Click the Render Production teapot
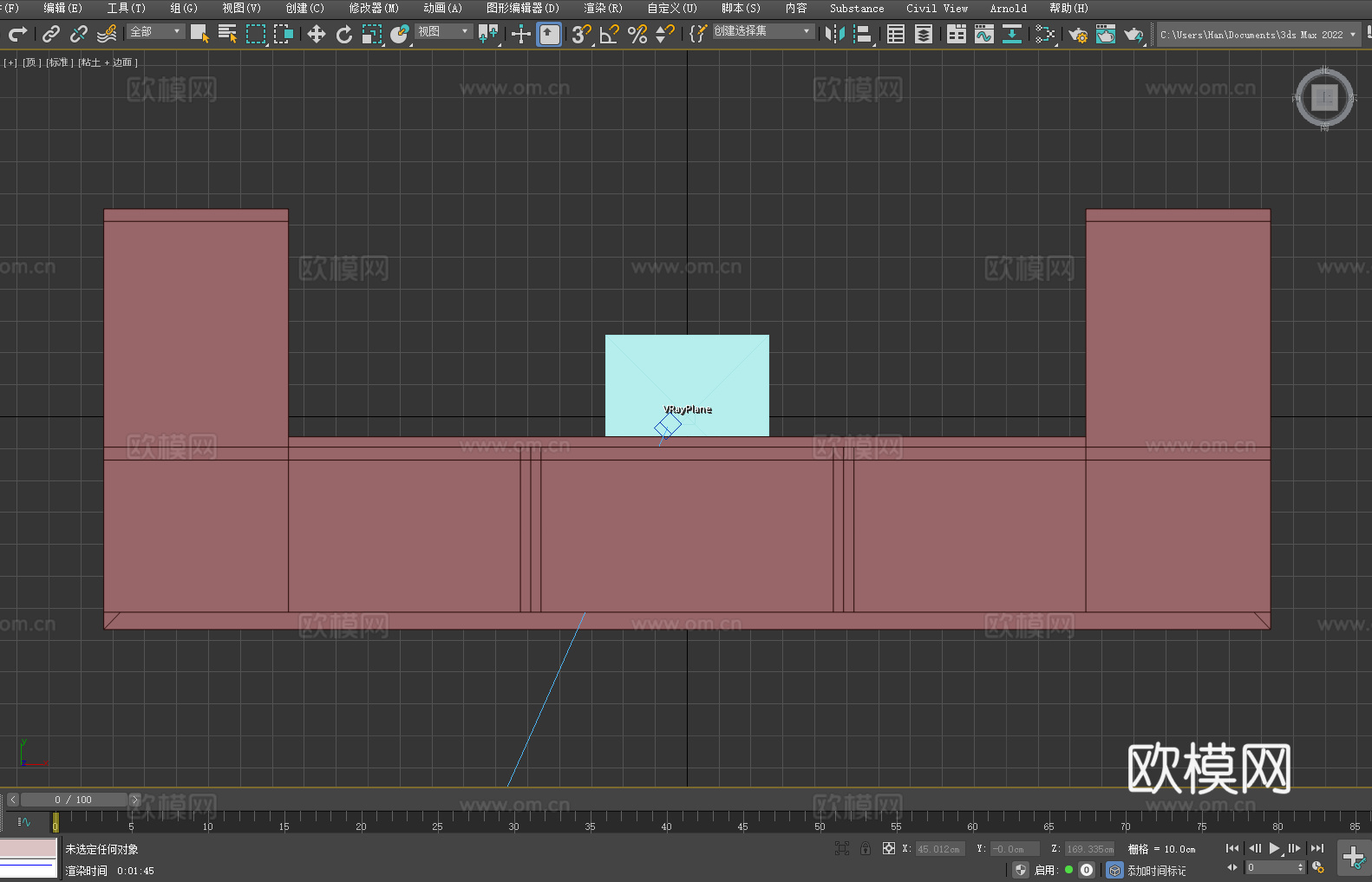This screenshot has height=882, width=1372. coord(1134,34)
